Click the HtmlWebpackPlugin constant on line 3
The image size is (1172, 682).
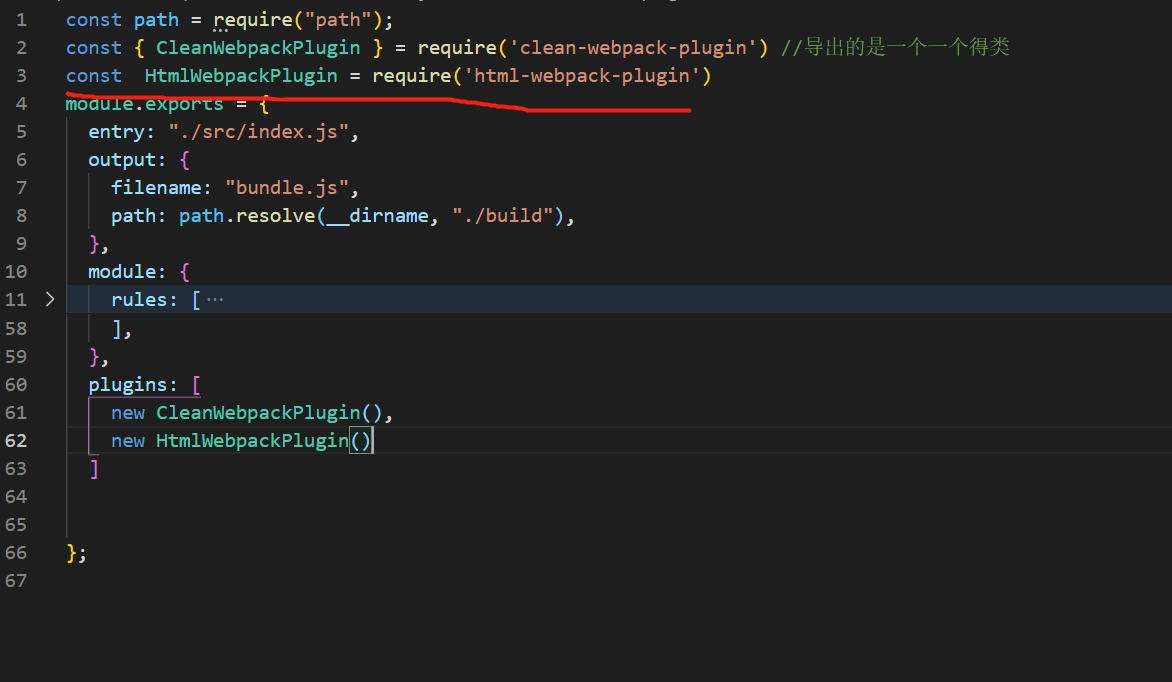(x=241, y=76)
